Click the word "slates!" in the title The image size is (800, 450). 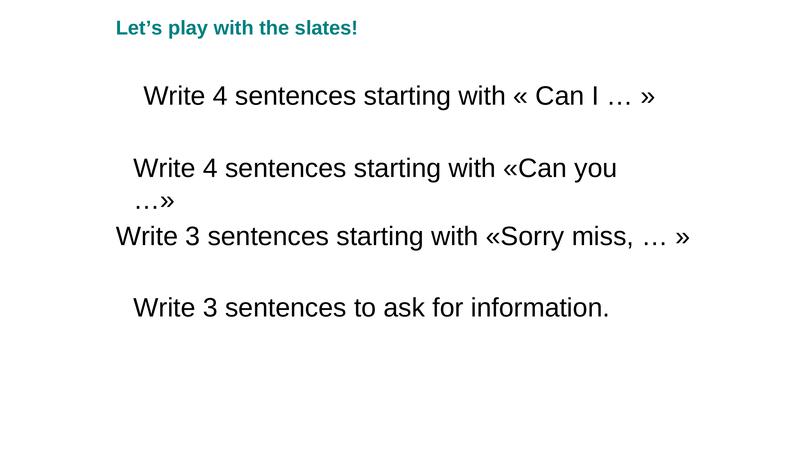[x=324, y=28]
